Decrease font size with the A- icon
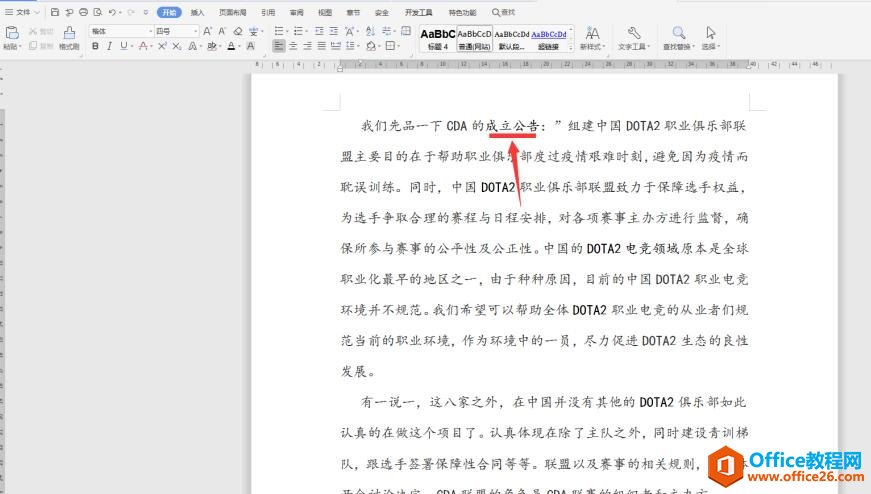The image size is (871, 494). pyautogui.click(x=222, y=32)
